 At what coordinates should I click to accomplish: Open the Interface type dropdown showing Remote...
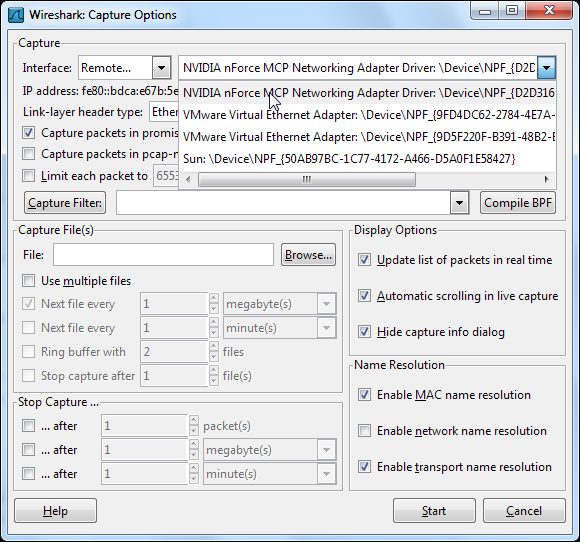pos(161,68)
